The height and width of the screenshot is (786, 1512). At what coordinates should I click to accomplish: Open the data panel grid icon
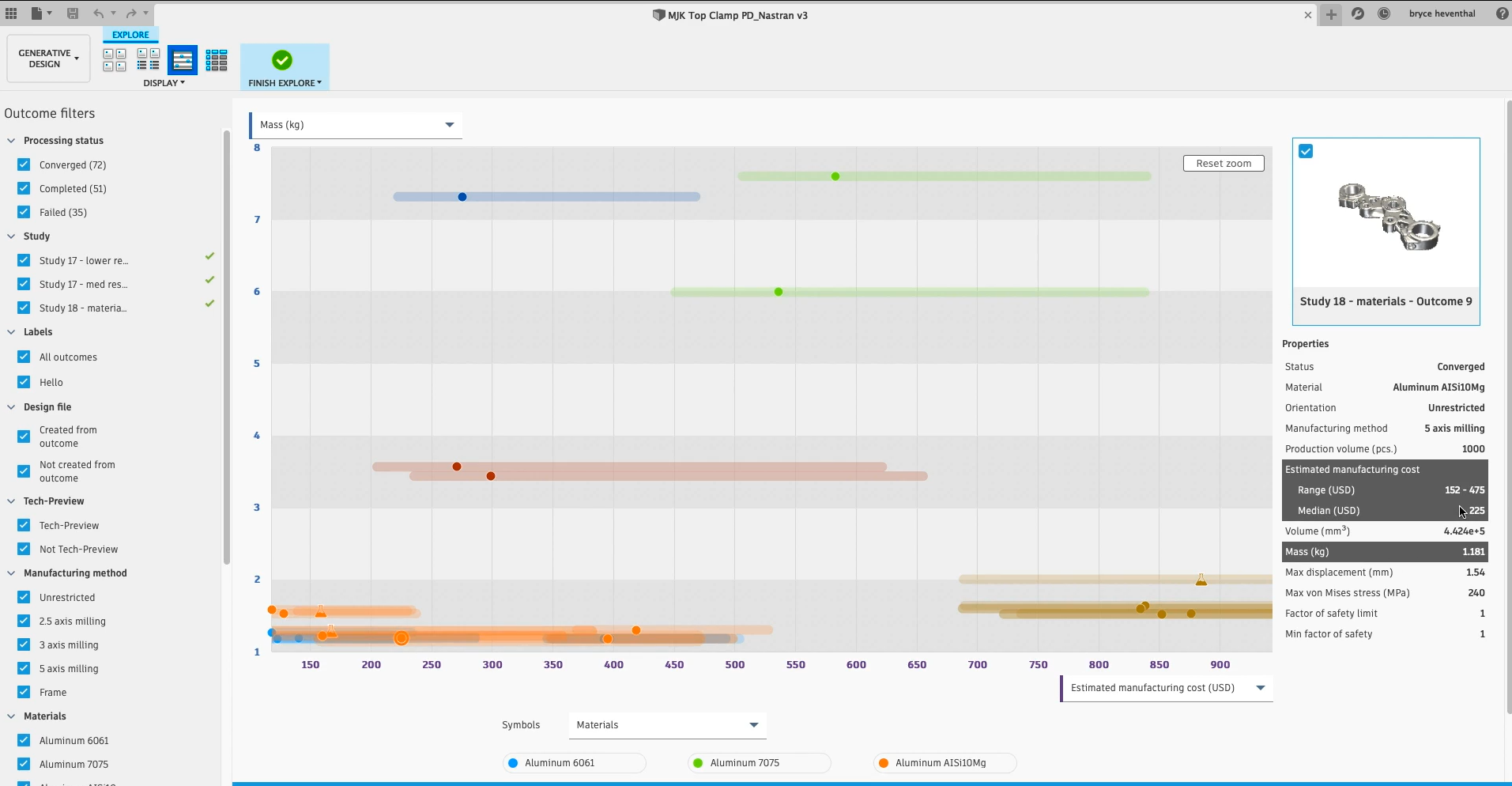point(11,13)
